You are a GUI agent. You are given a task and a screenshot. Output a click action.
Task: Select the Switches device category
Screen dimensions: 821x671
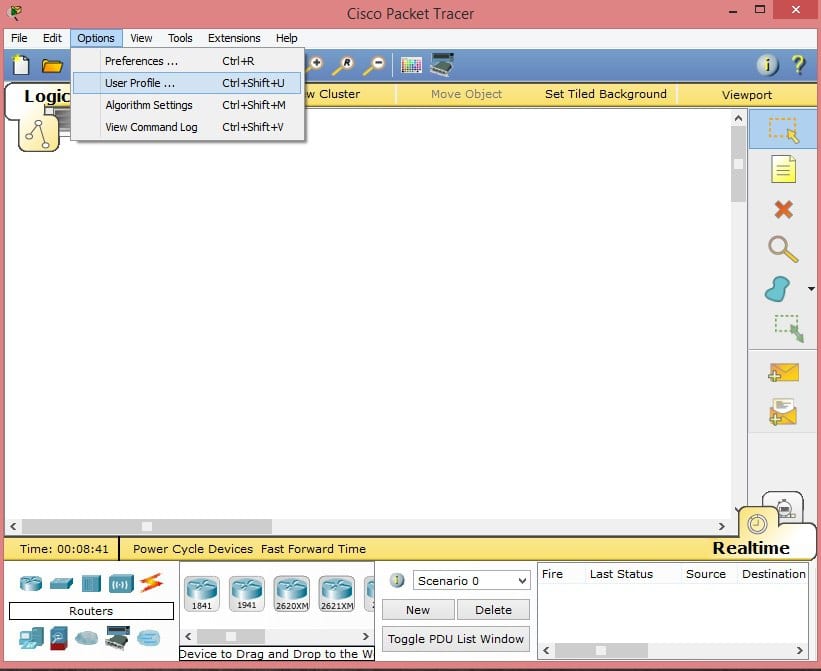click(x=61, y=583)
